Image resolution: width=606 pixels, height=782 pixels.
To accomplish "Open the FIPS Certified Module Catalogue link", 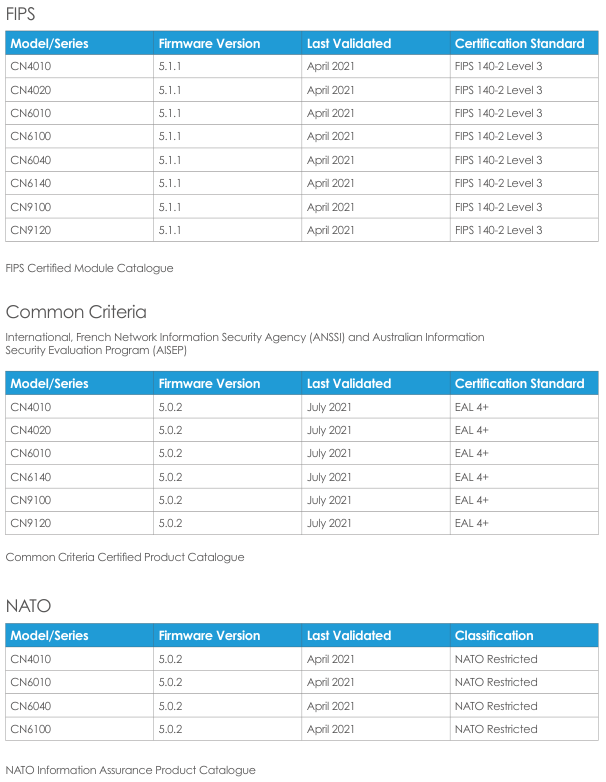I will [89, 268].
